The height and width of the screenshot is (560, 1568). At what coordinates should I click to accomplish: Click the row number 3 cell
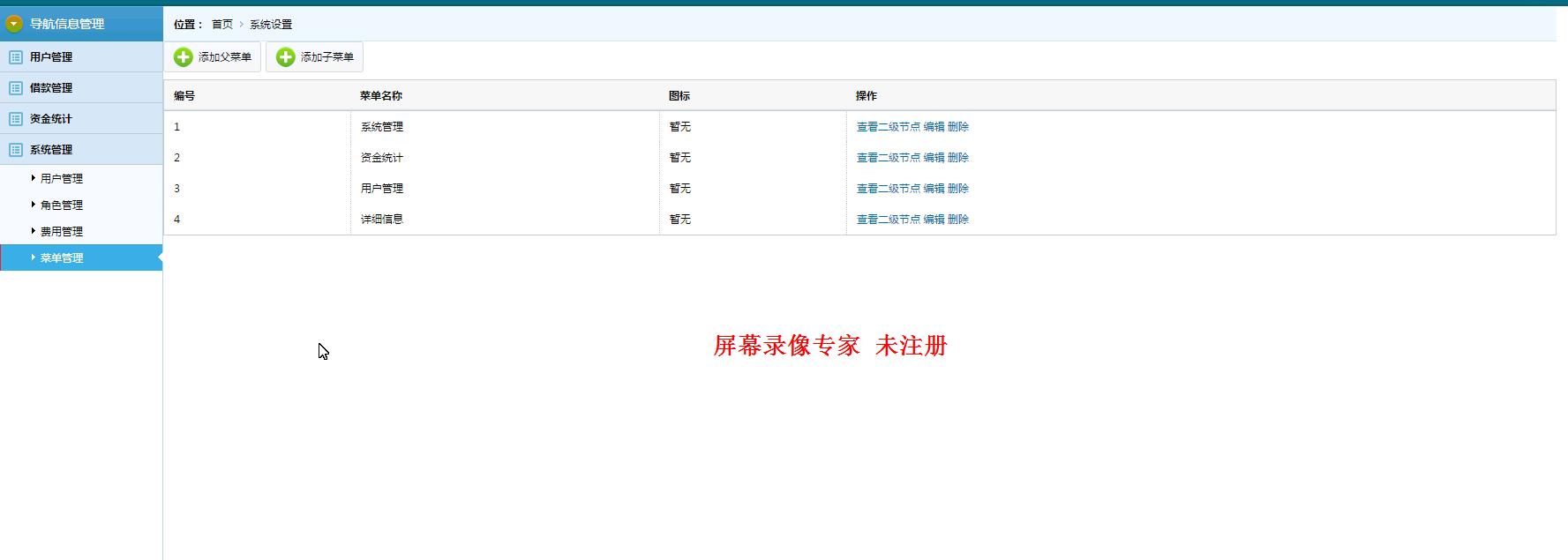click(176, 189)
